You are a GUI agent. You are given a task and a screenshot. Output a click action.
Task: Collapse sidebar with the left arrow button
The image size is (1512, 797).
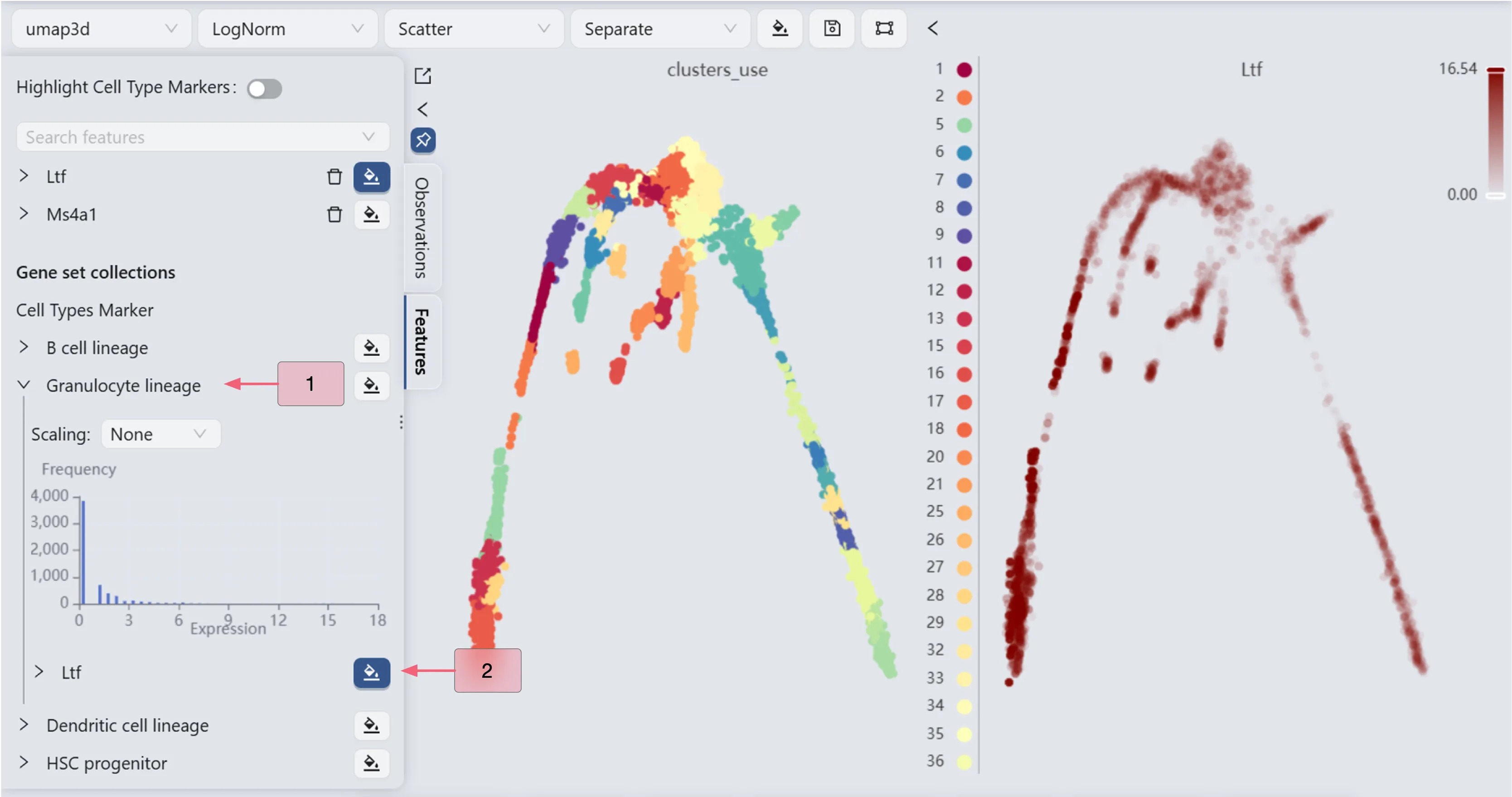[x=422, y=109]
